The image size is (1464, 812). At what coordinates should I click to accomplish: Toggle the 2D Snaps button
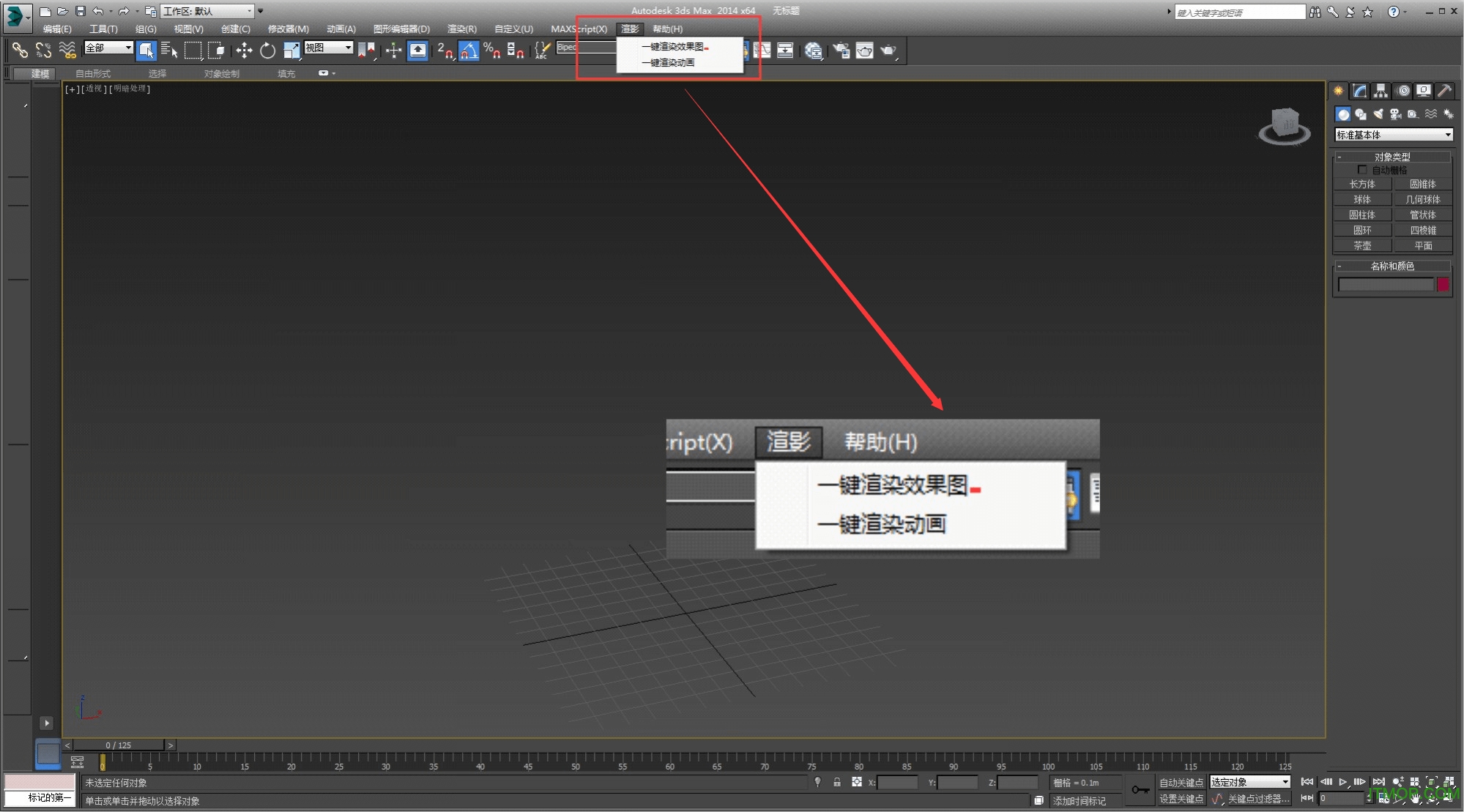(x=445, y=50)
